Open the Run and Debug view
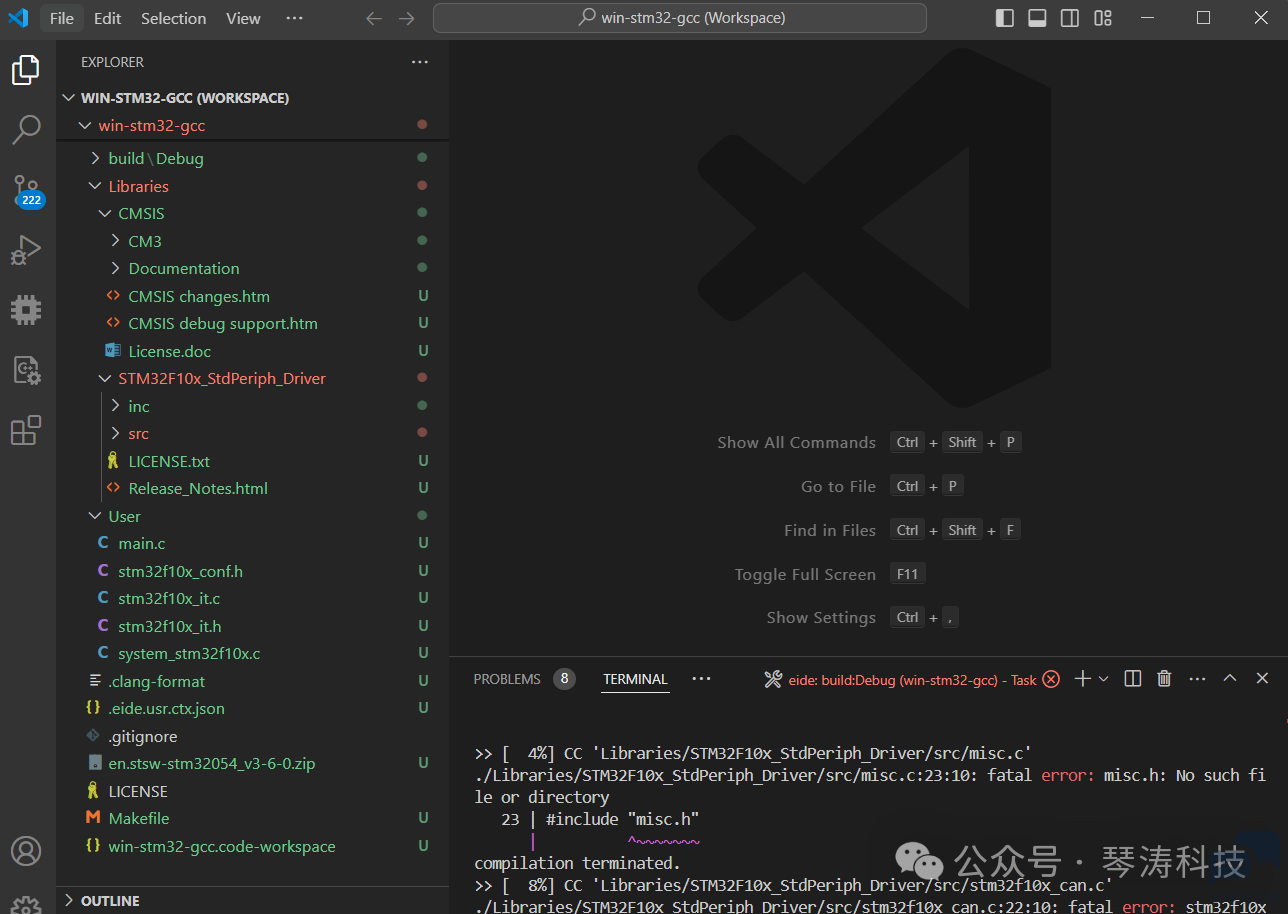Image resolution: width=1288 pixels, height=914 pixels. [25, 250]
